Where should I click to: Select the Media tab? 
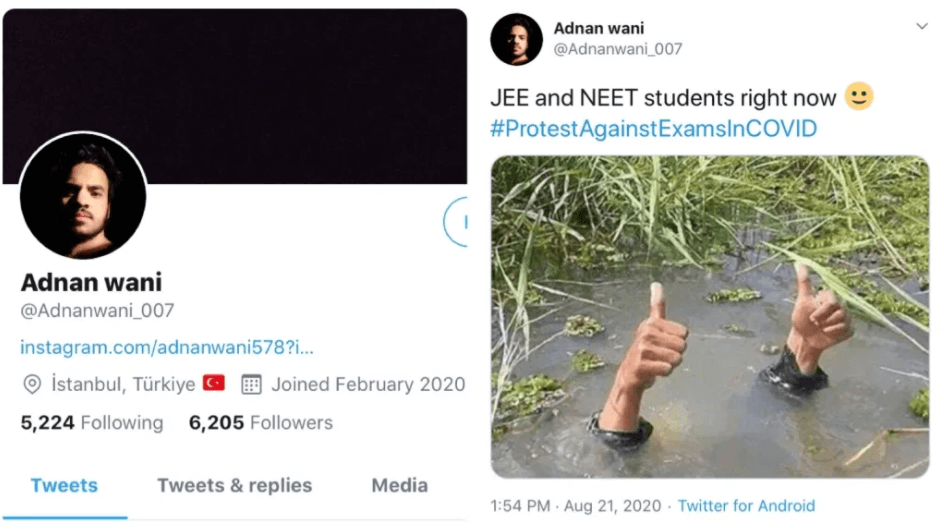(399, 486)
